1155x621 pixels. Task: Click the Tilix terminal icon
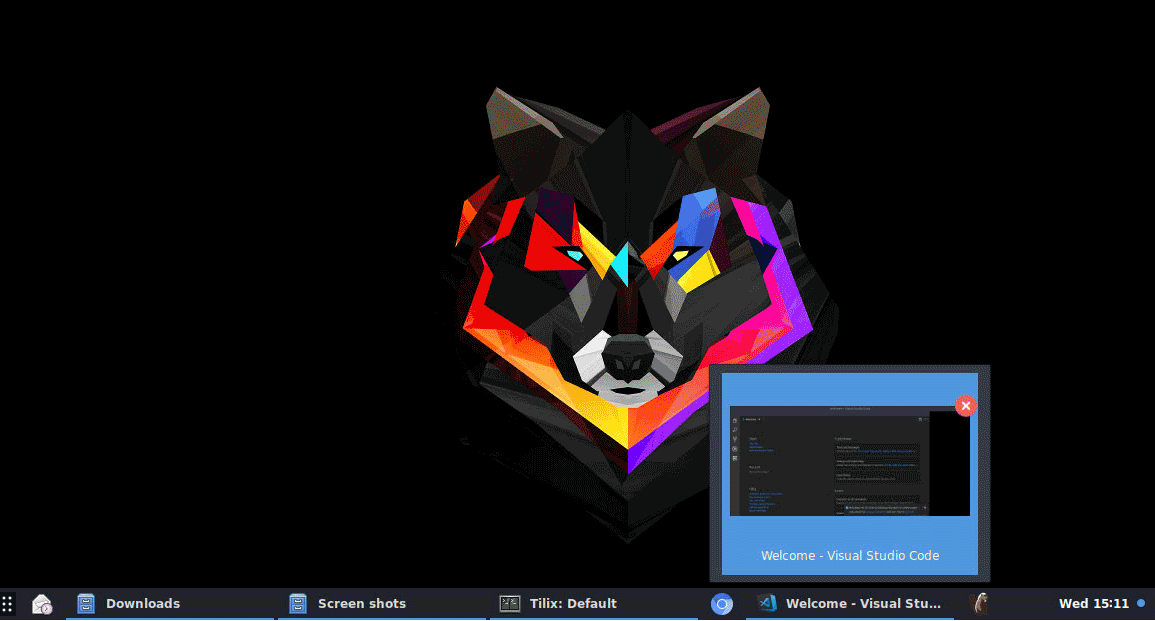[510, 604]
